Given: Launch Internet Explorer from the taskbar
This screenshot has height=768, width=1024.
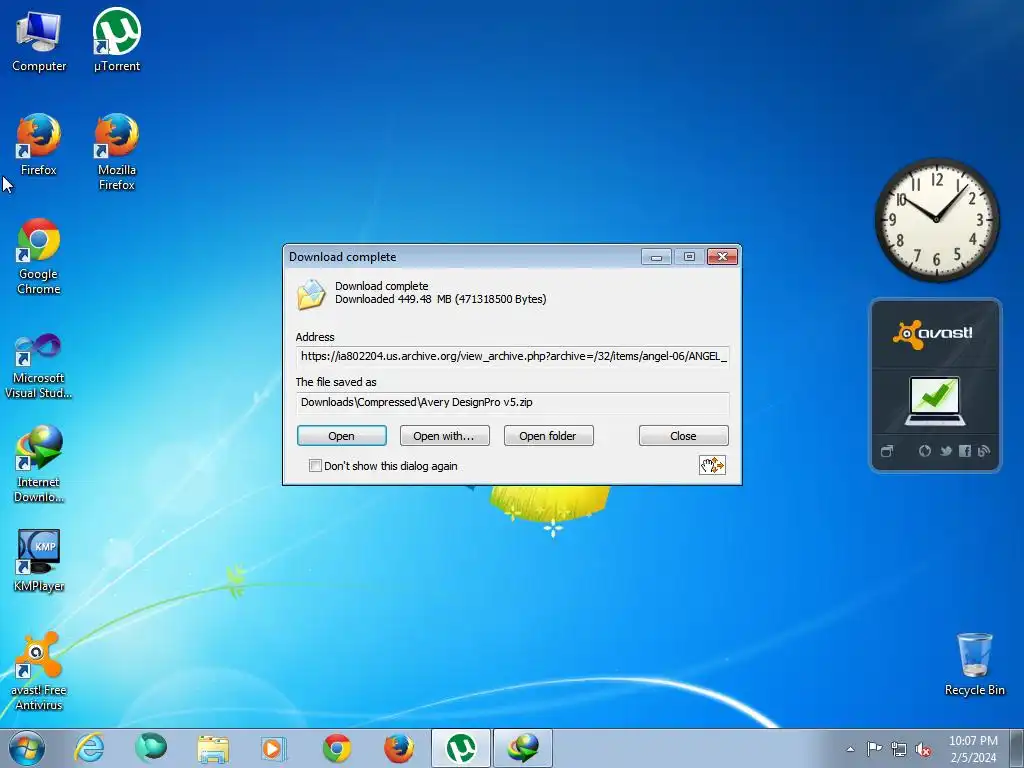Looking at the screenshot, I should click(89, 748).
